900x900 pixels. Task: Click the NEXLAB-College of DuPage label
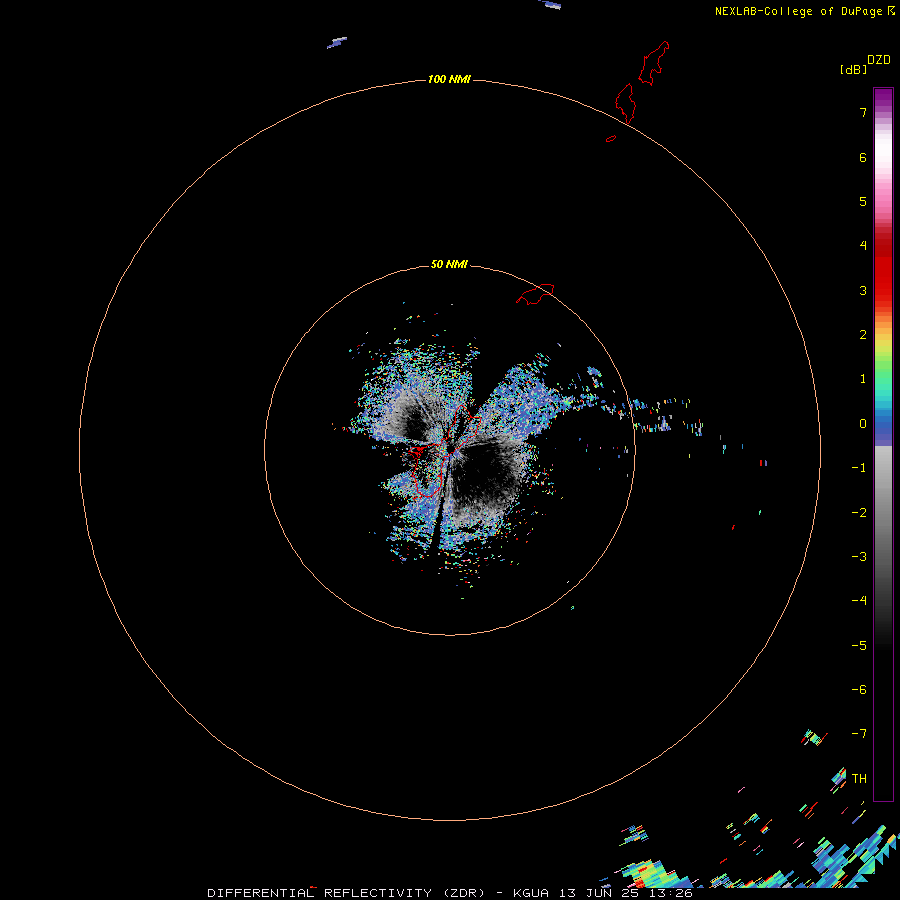805,11
